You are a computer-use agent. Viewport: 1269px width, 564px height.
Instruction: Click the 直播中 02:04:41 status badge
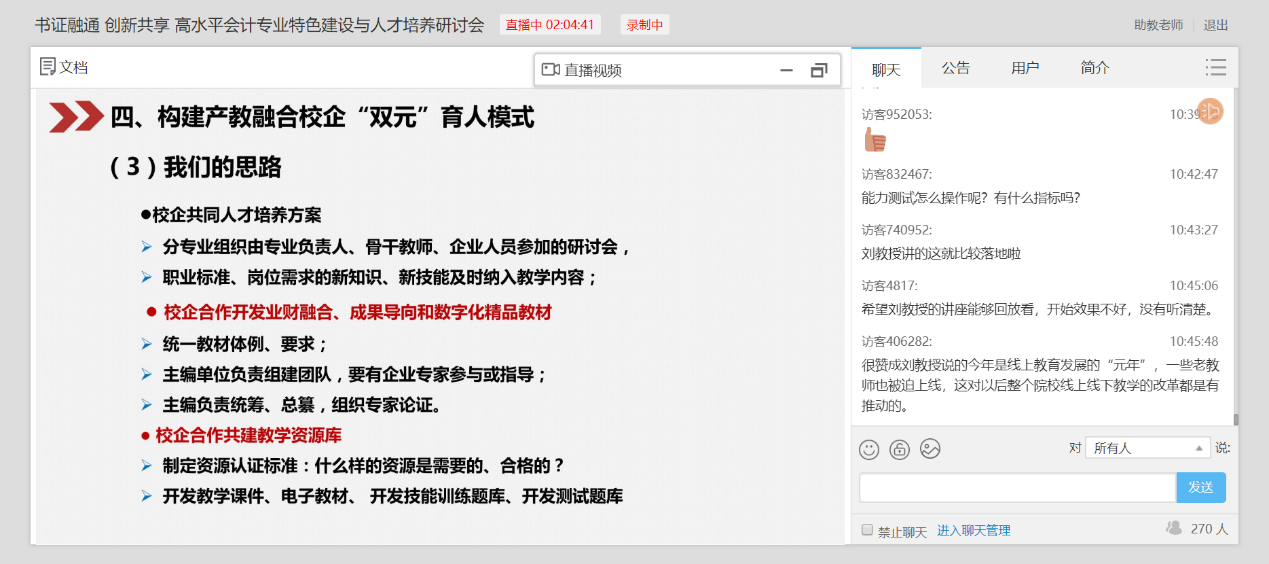click(549, 25)
